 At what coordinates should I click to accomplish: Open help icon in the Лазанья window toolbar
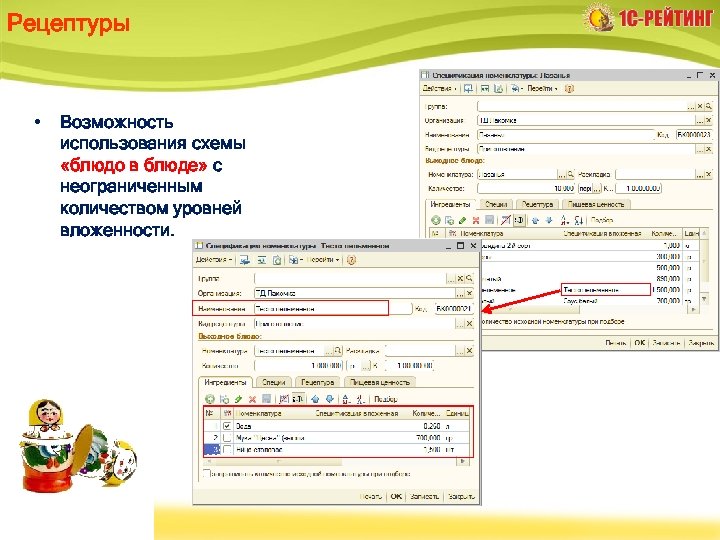569,89
